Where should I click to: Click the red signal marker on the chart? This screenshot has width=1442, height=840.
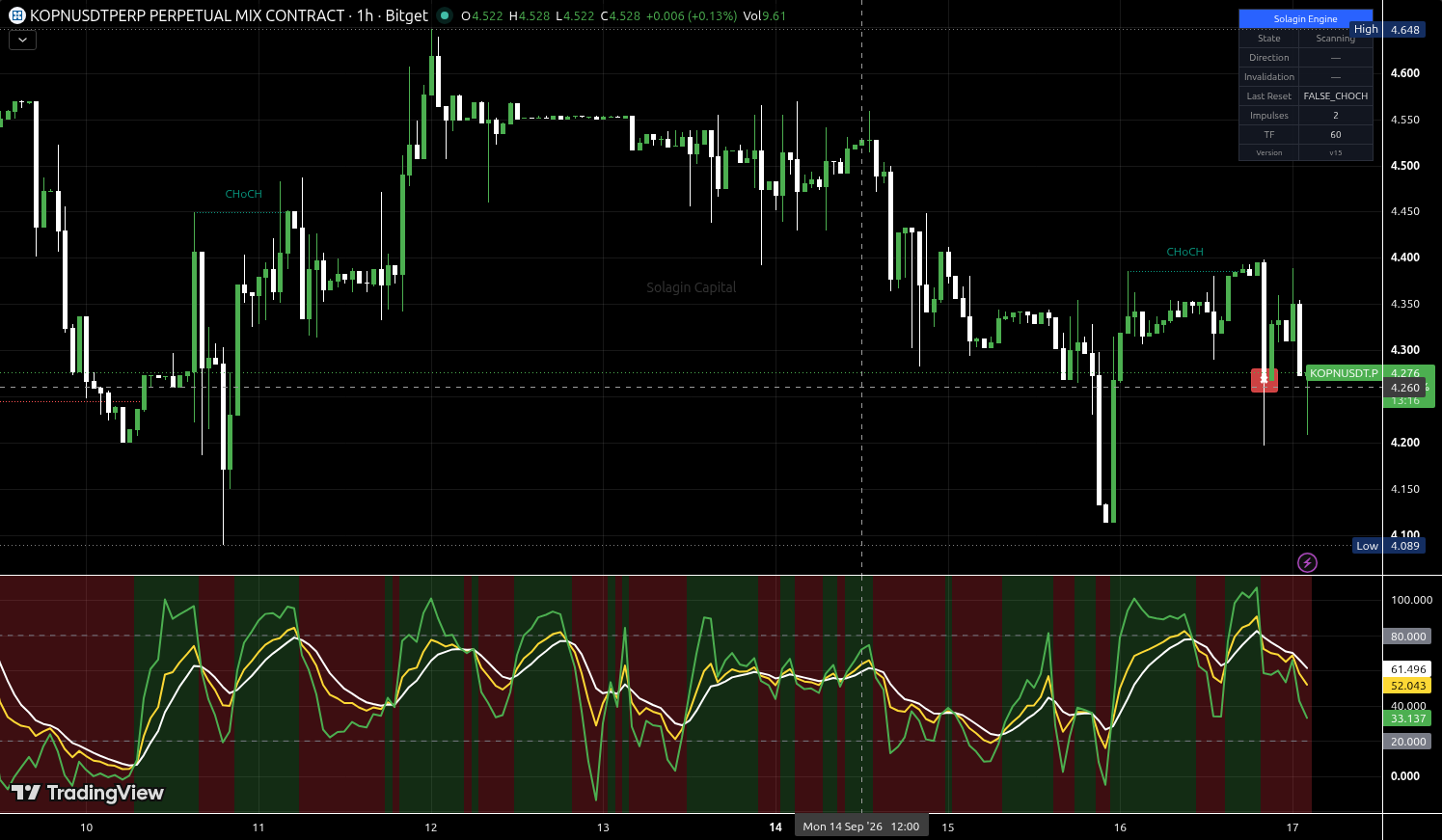pyautogui.click(x=1264, y=380)
